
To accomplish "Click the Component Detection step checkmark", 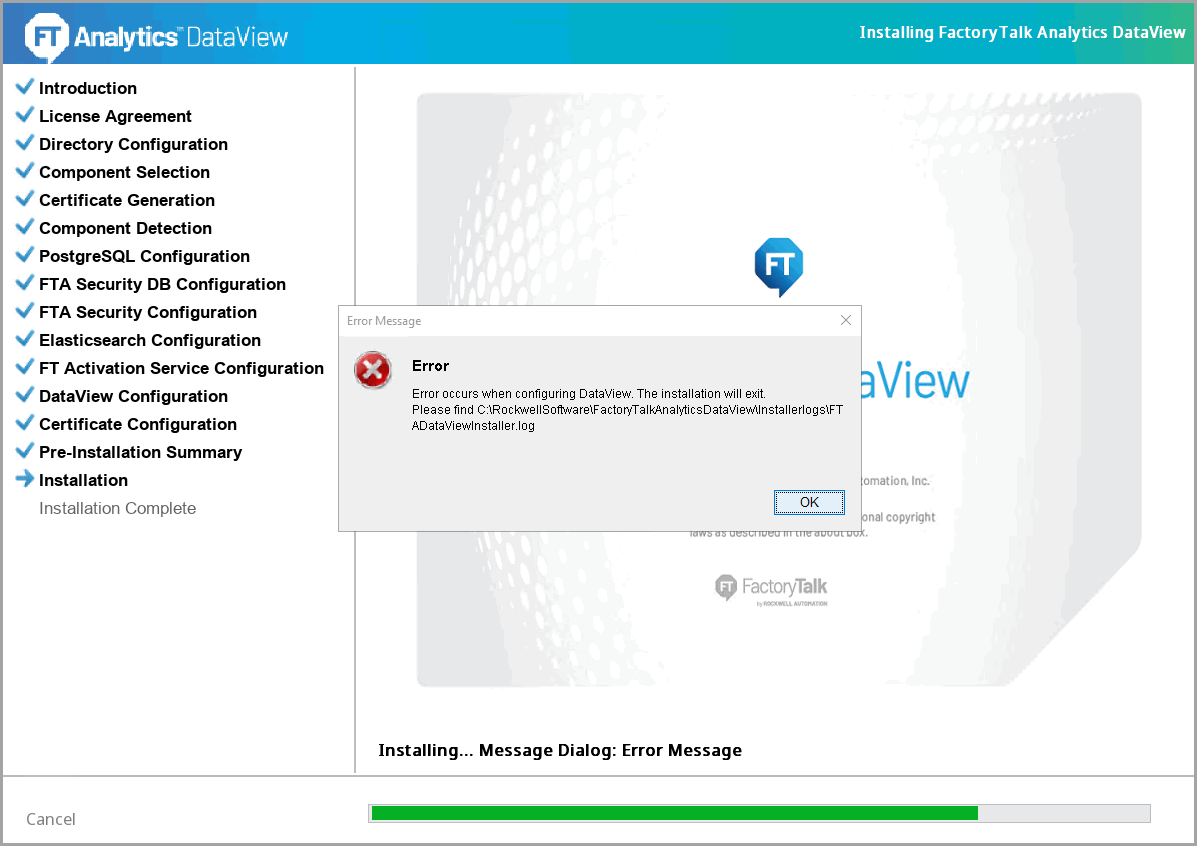I will (24, 227).
